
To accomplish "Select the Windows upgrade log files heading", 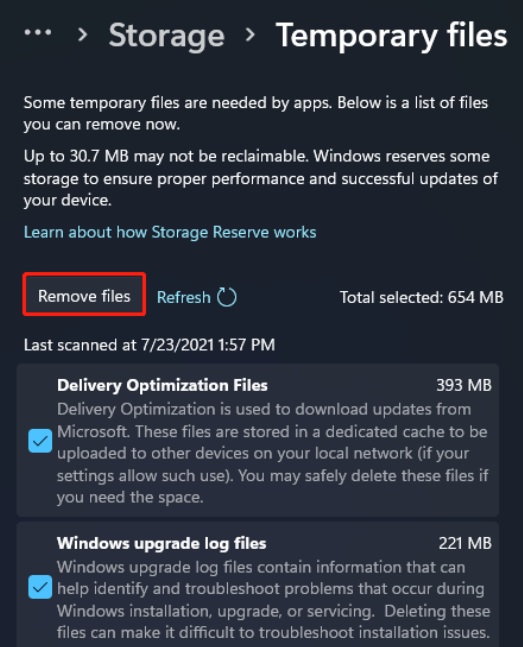I will (161, 543).
